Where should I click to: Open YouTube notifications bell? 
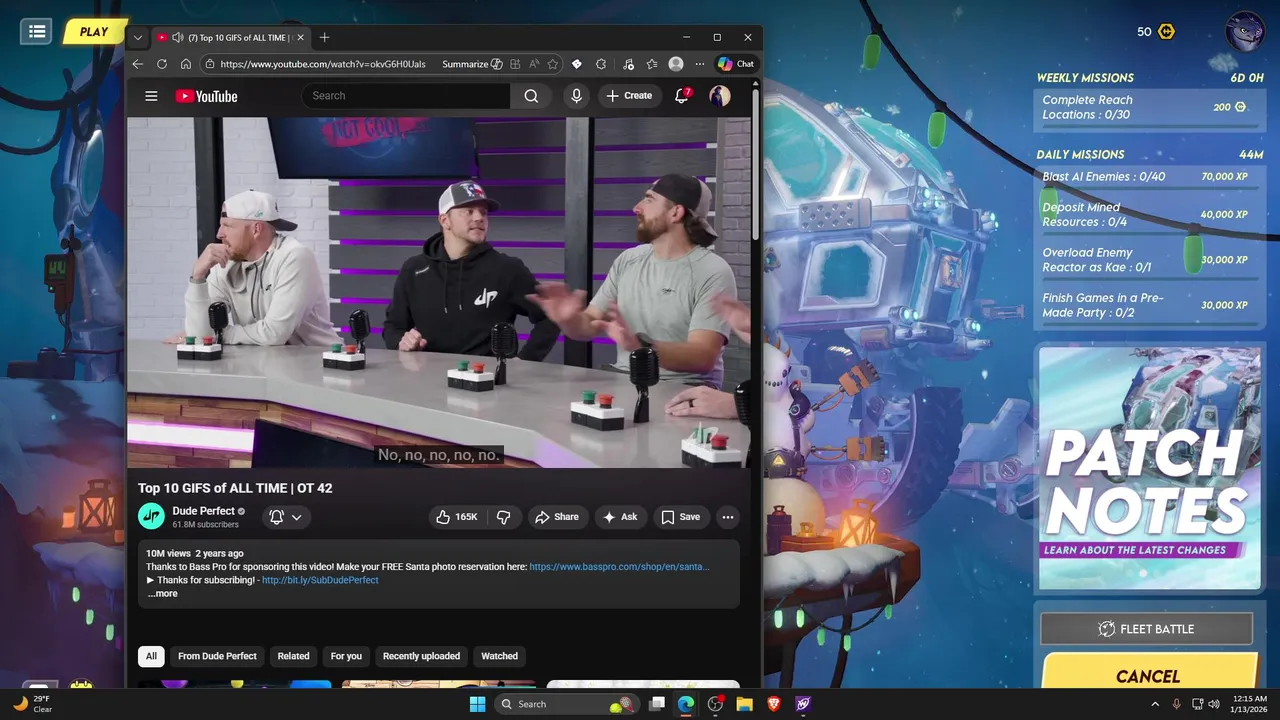coord(682,96)
